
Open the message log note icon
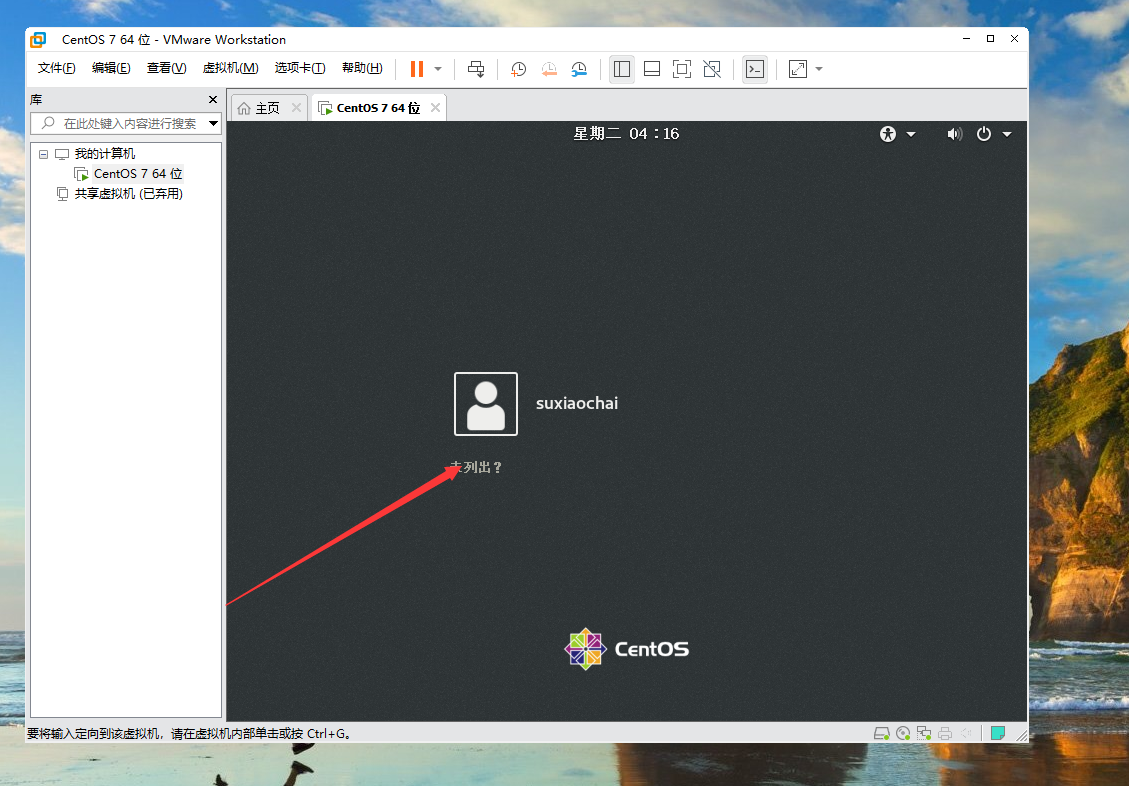point(997,733)
